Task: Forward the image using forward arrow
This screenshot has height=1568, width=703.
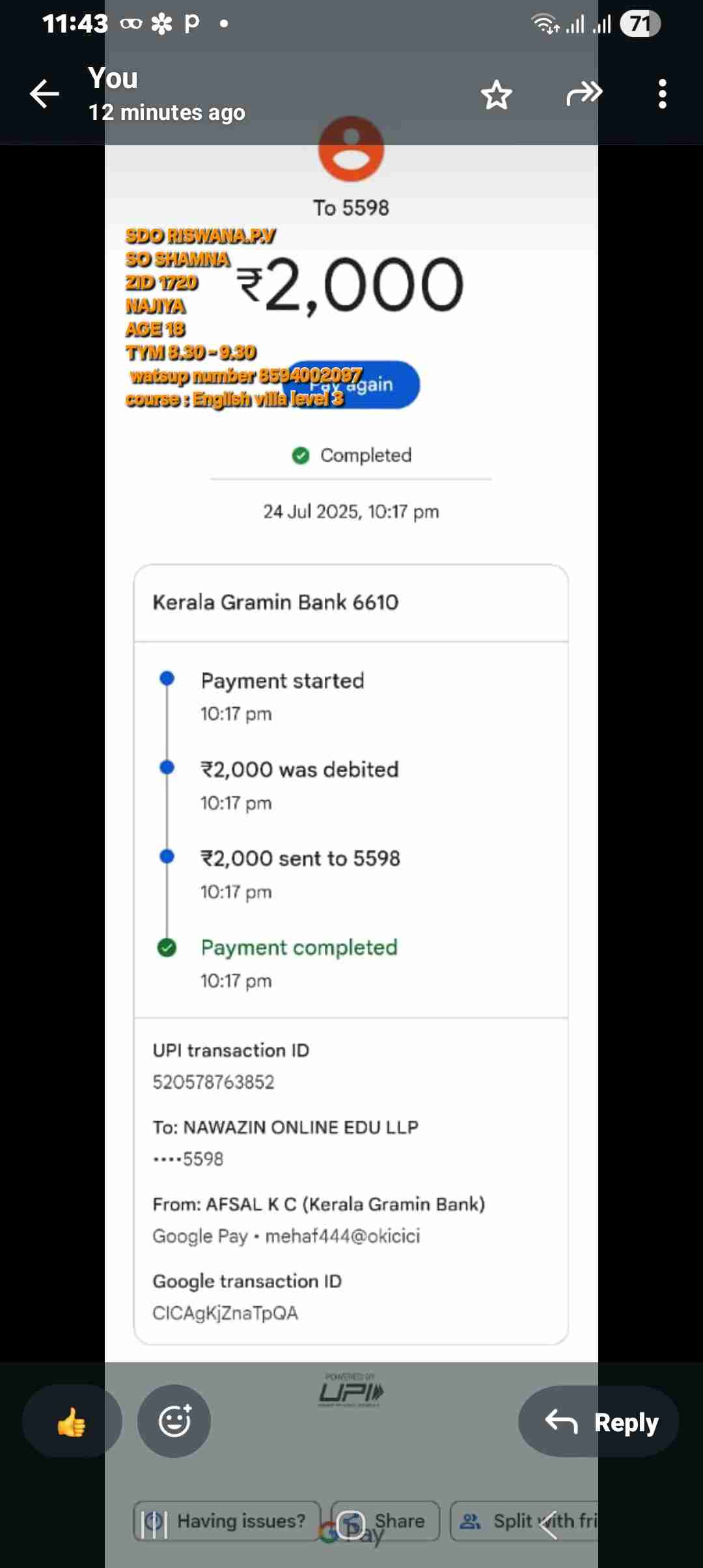Action: pyautogui.click(x=584, y=94)
